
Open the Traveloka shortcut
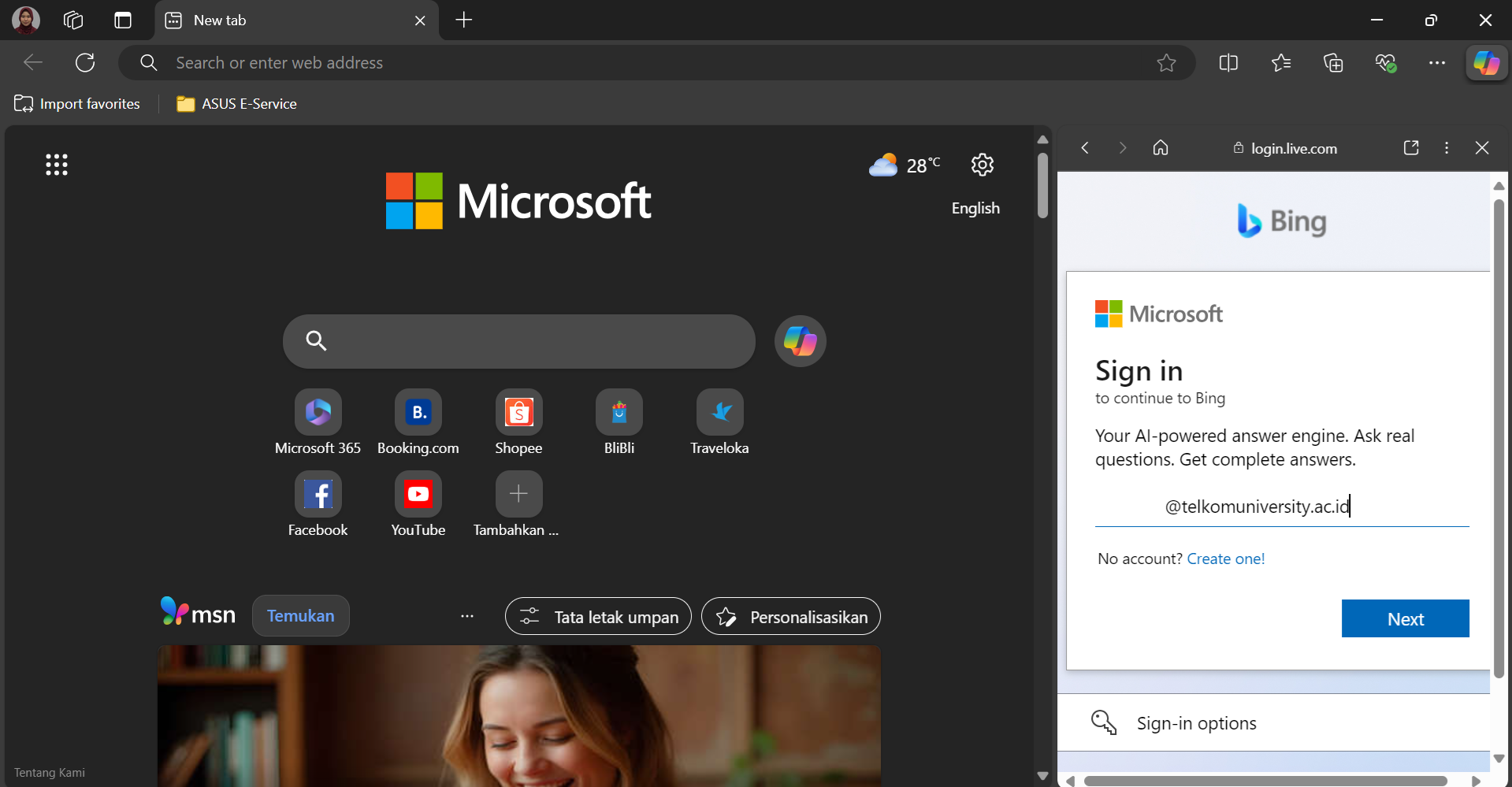point(719,411)
